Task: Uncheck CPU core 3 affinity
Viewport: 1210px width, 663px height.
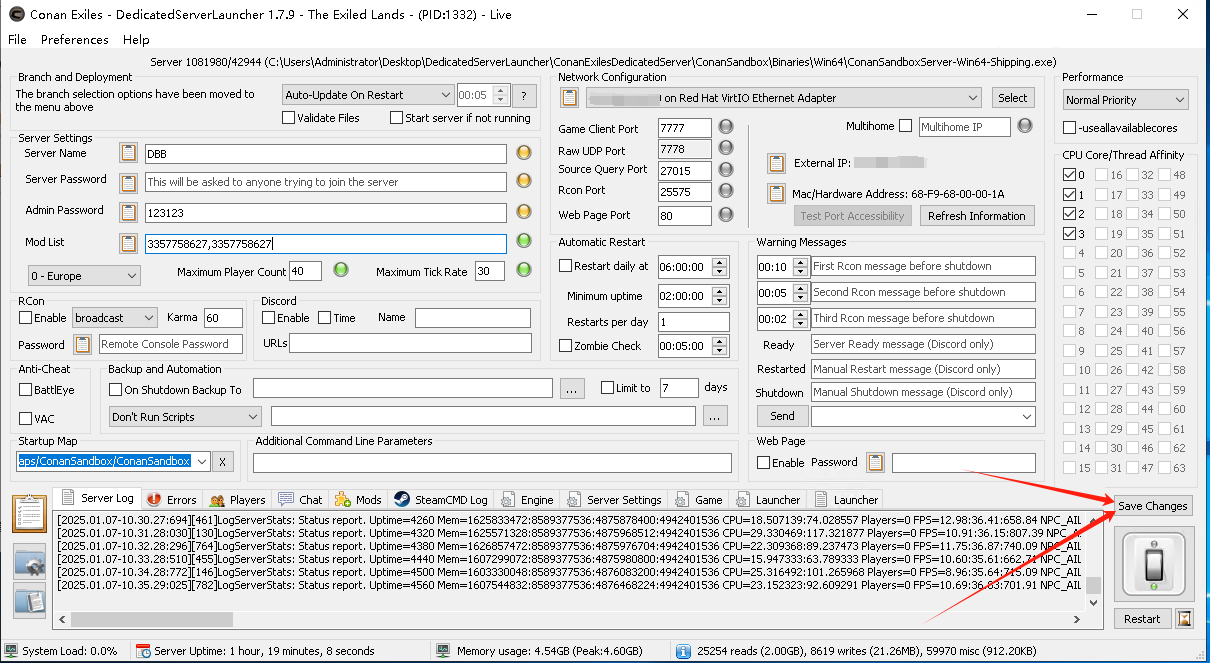Action: click(x=1070, y=233)
